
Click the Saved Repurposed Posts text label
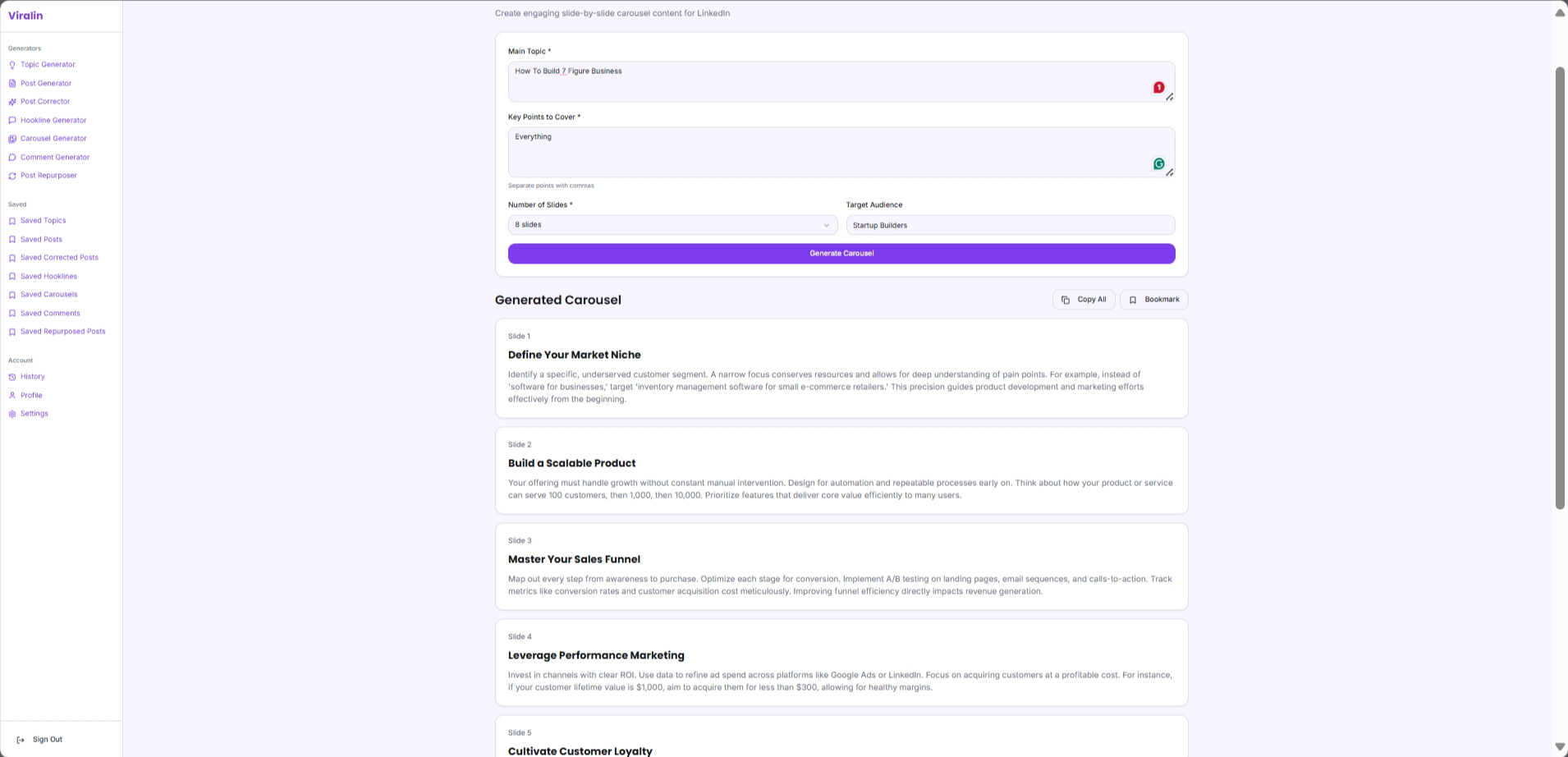(63, 332)
